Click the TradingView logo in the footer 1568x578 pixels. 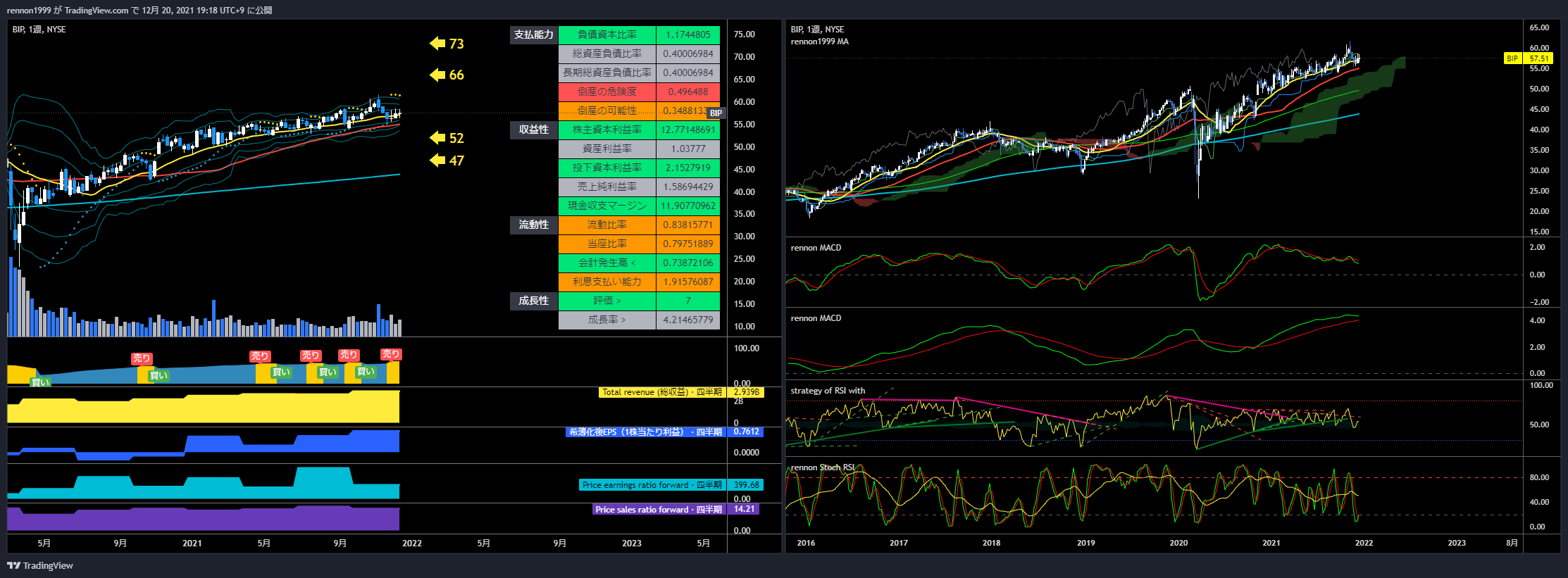tap(40, 565)
